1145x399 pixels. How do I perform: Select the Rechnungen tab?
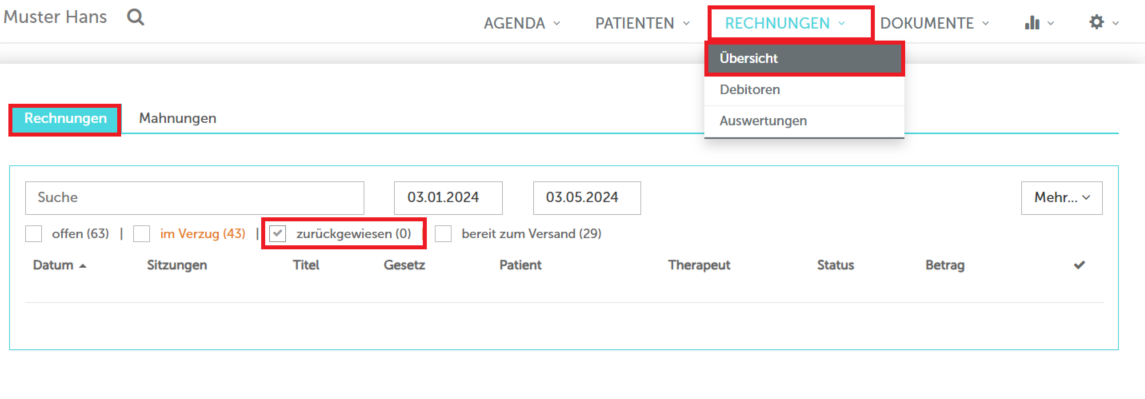tap(65, 118)
